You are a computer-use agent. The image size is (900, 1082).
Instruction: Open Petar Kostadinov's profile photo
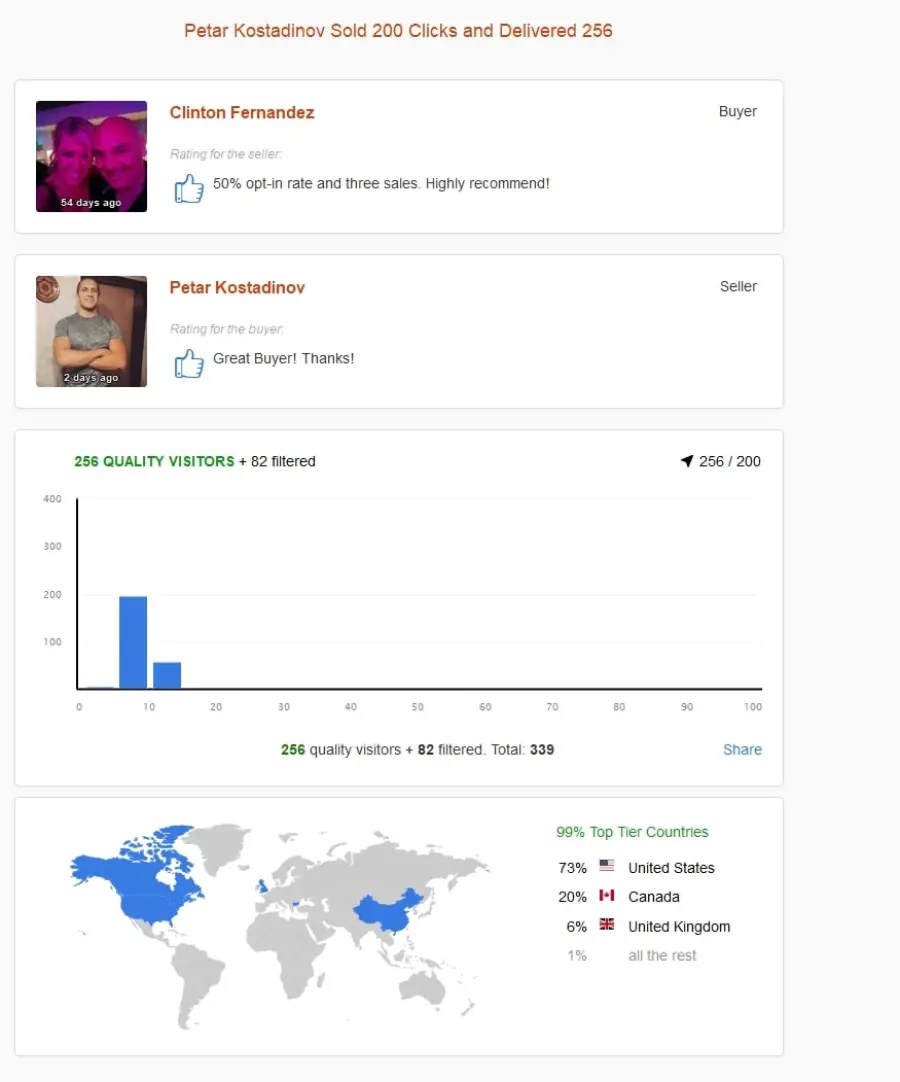click(x=91, y=331)
